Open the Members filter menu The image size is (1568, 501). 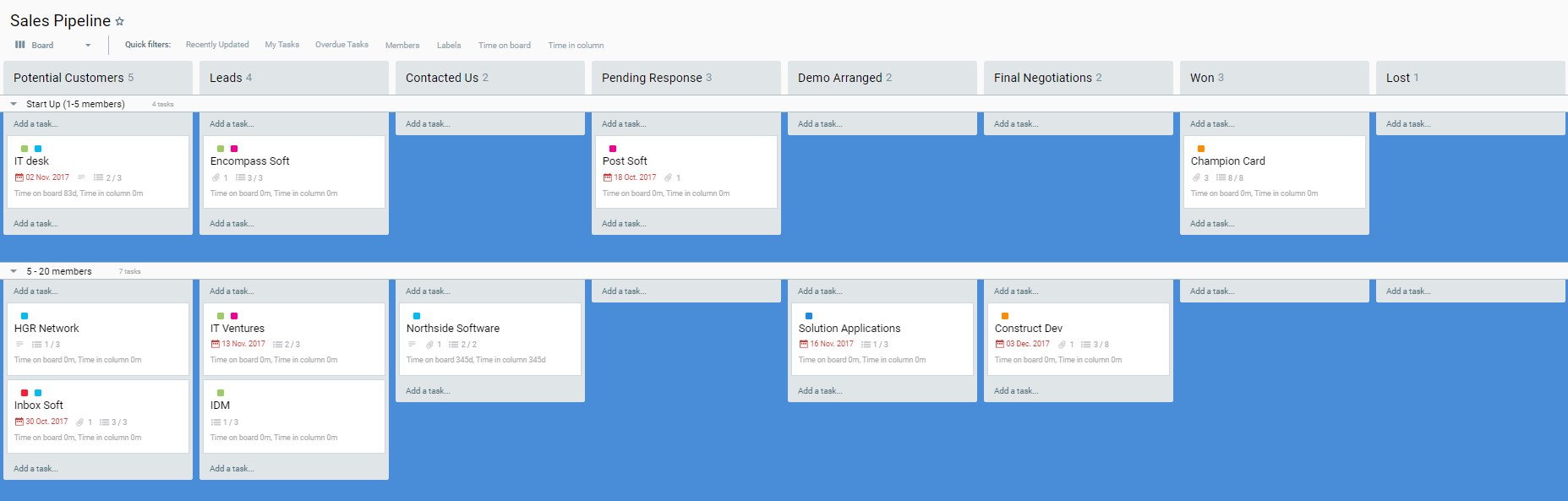pyautogui.click(x=402, y=46)
